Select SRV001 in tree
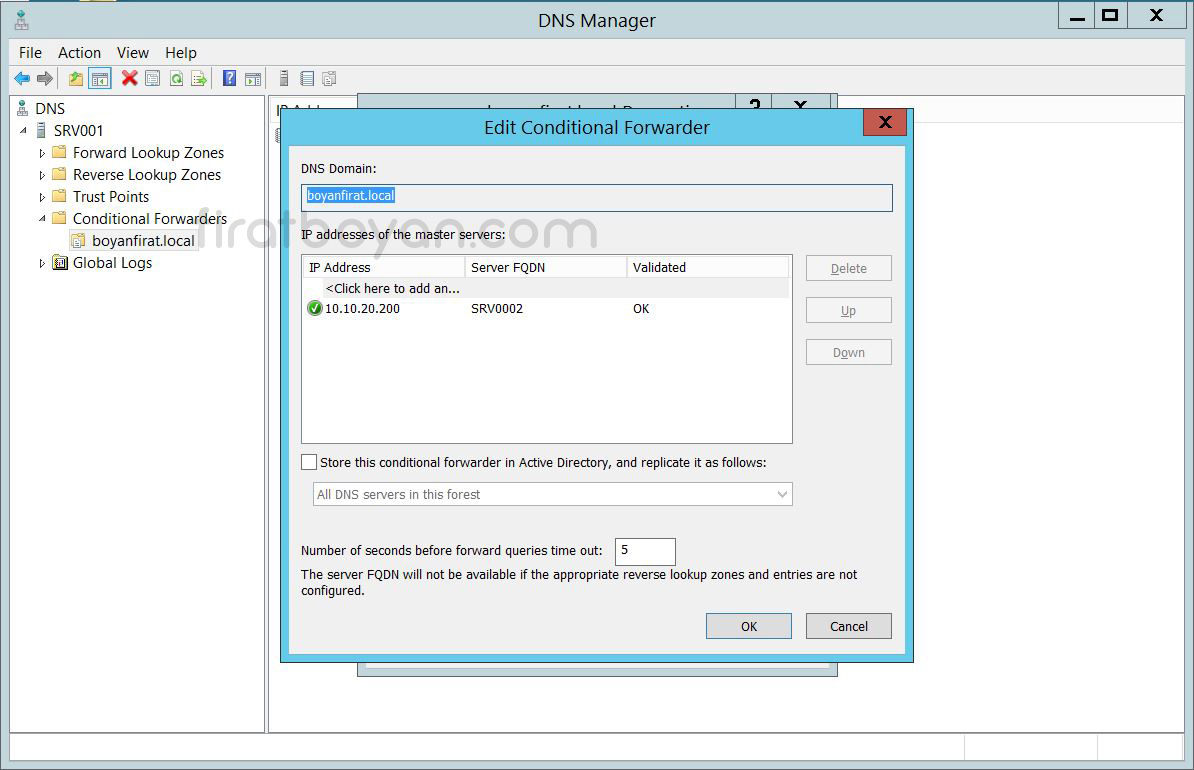Screen dimensions: 1194x770 [x=78, y=131]
